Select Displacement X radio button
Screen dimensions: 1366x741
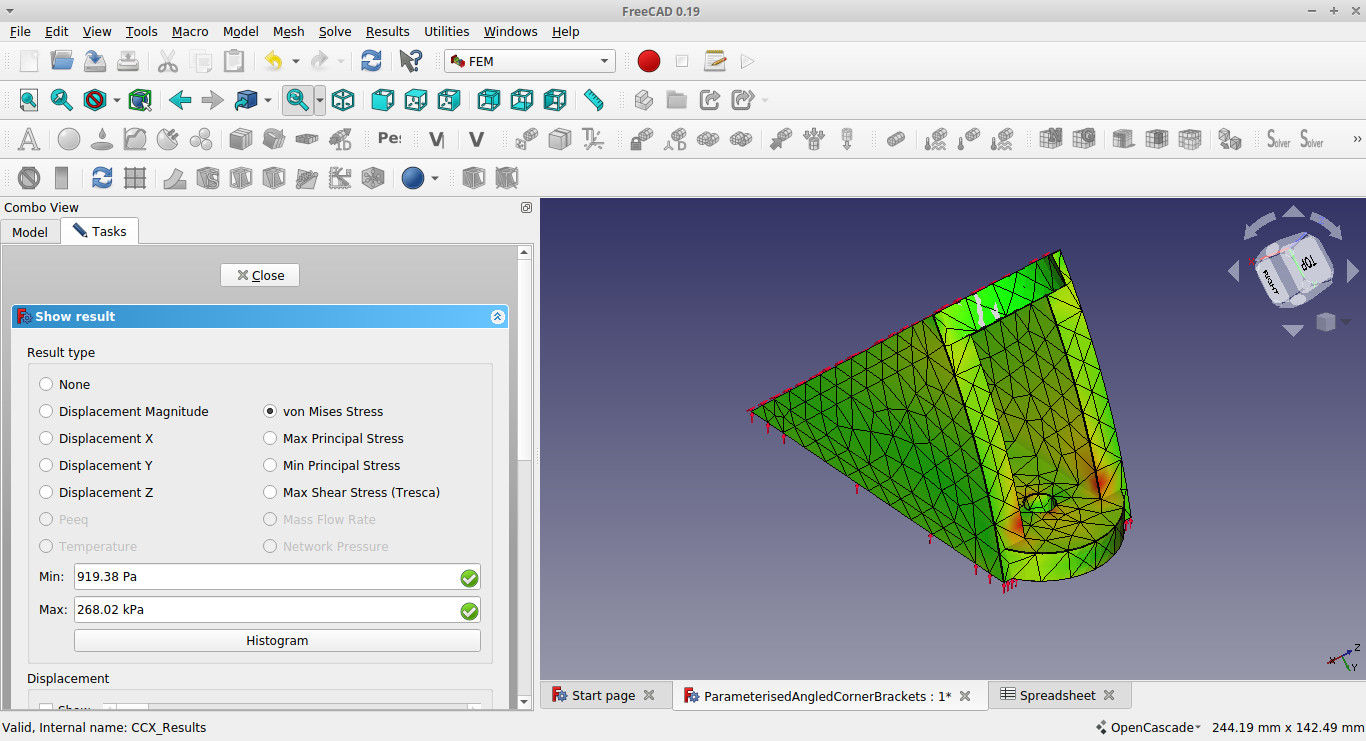click(46, 438)
